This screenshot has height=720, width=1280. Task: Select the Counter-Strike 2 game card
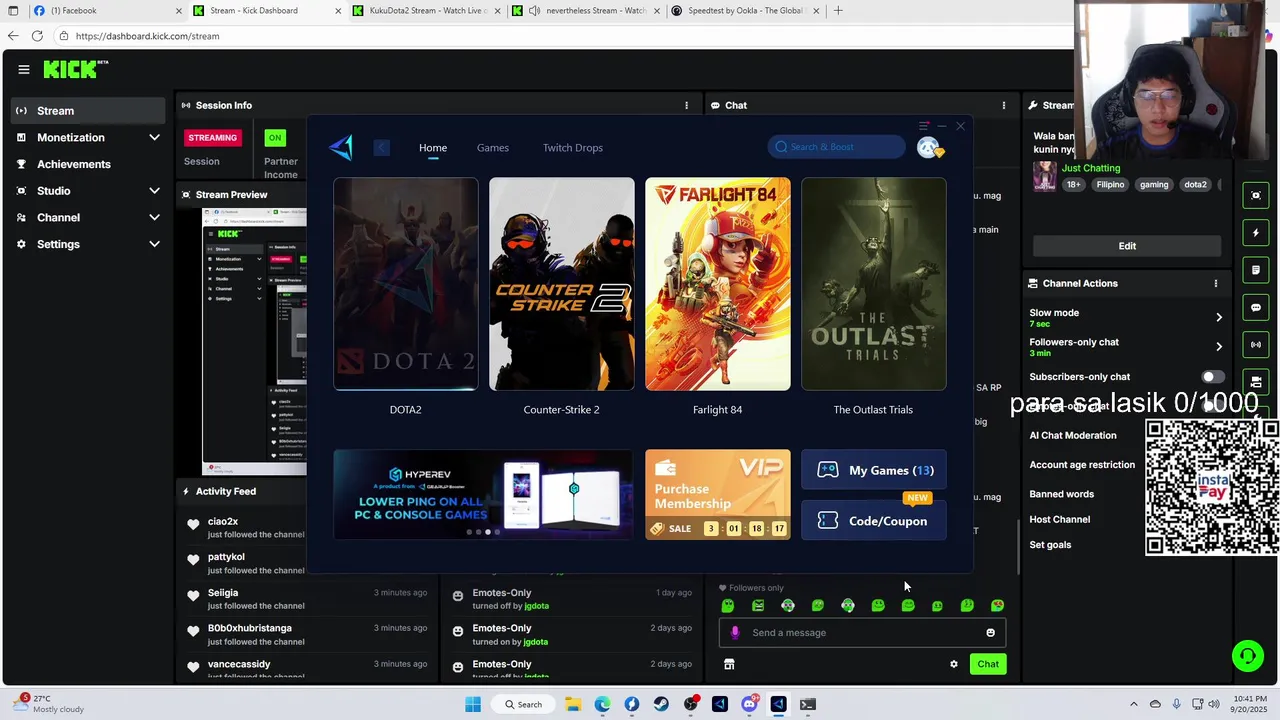pos(562,284)
